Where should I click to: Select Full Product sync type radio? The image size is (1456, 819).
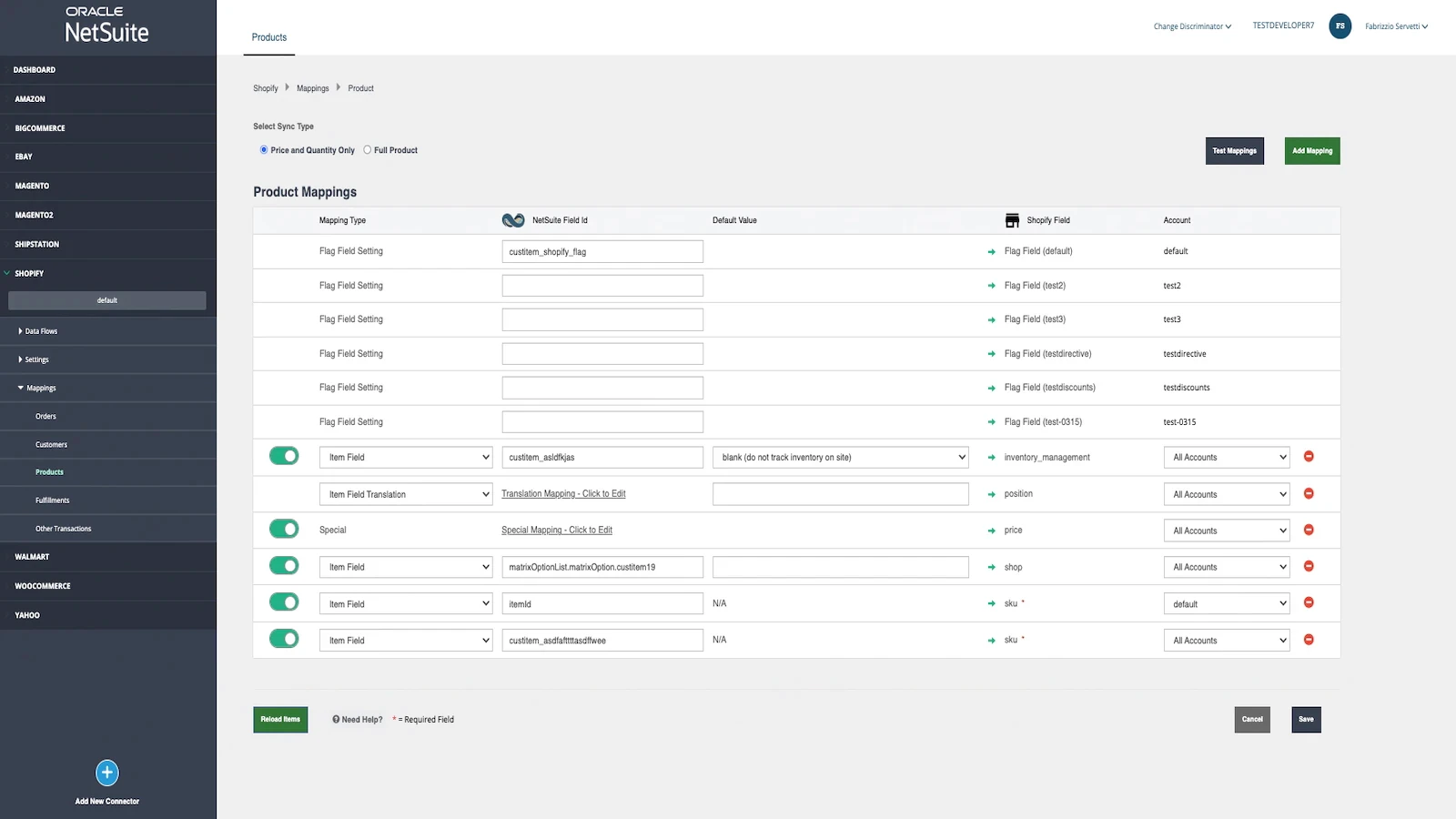click(x=368, y=150)
